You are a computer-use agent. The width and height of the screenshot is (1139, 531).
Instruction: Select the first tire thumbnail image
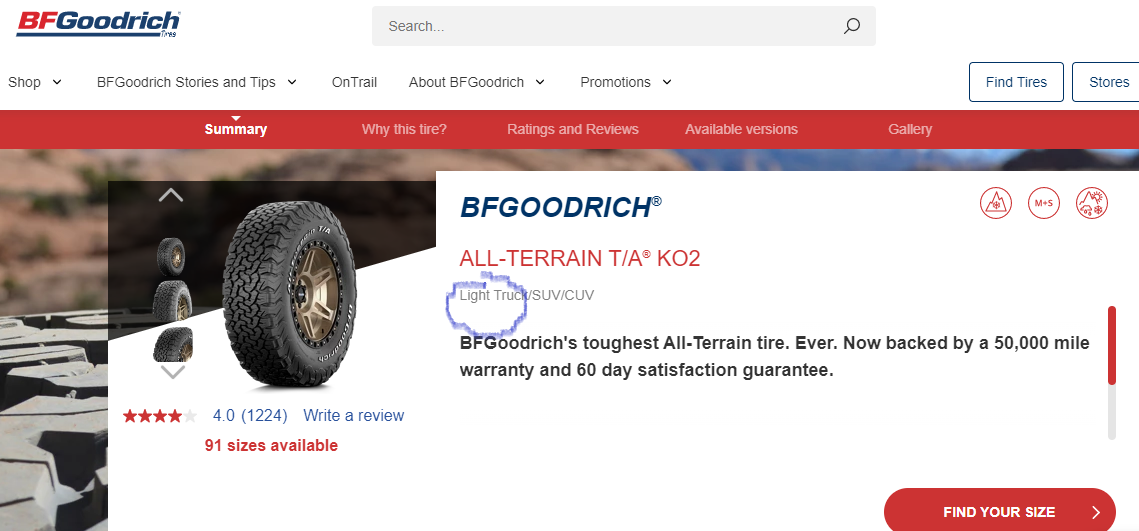pyautogui.click(x=171, y=253)
